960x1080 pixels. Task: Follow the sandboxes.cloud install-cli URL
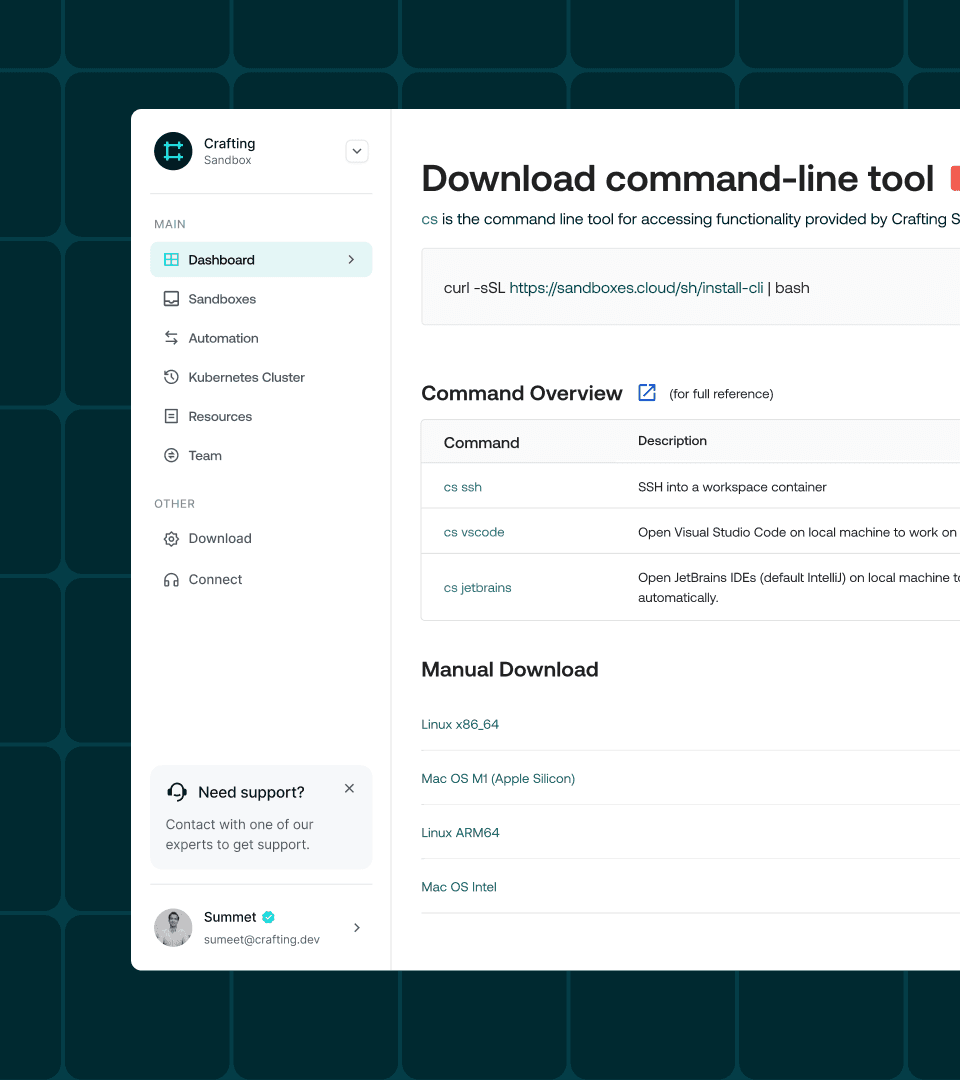click(x=636, y=288)
